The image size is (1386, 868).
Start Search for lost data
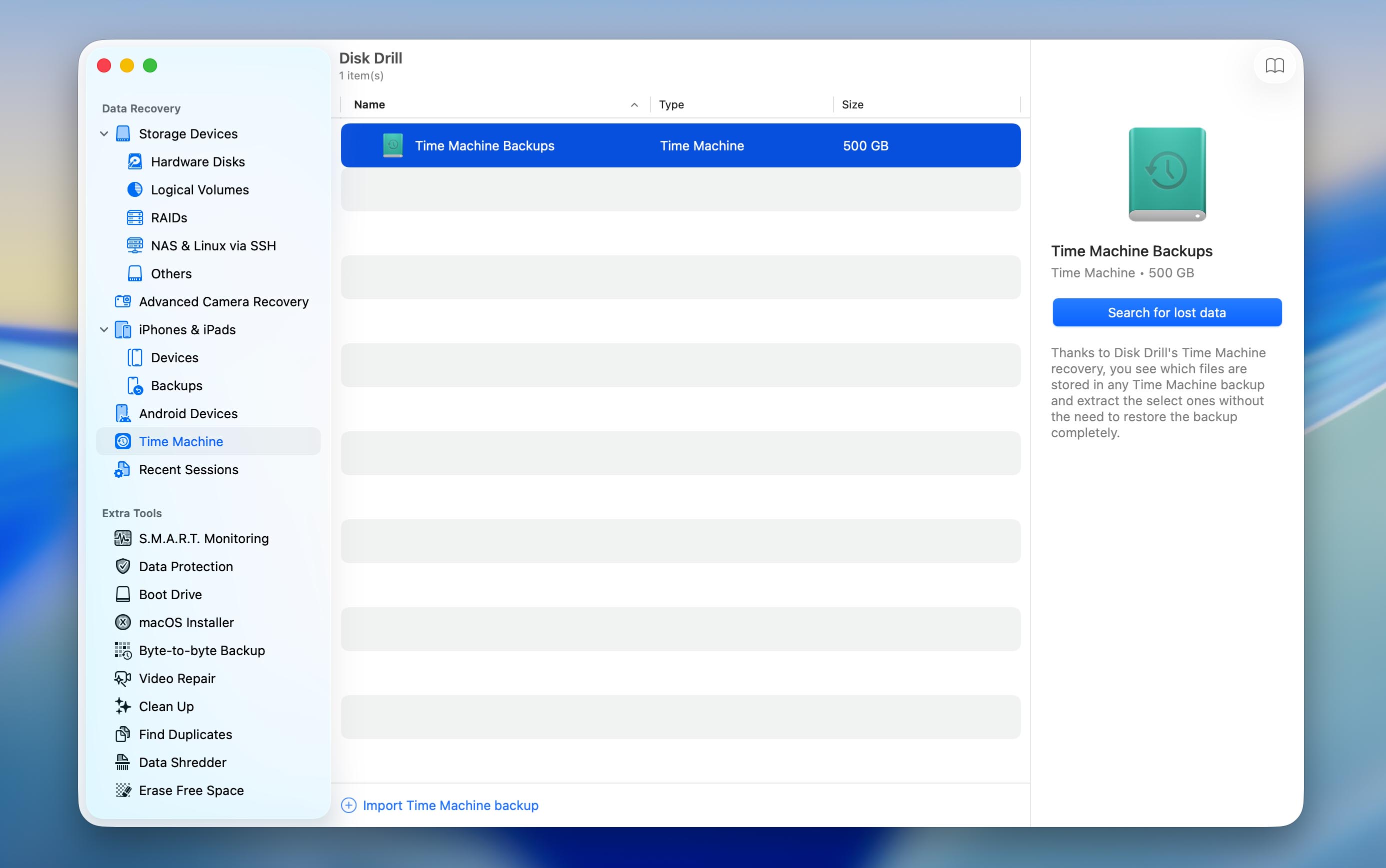click(x=1166, y=312)
